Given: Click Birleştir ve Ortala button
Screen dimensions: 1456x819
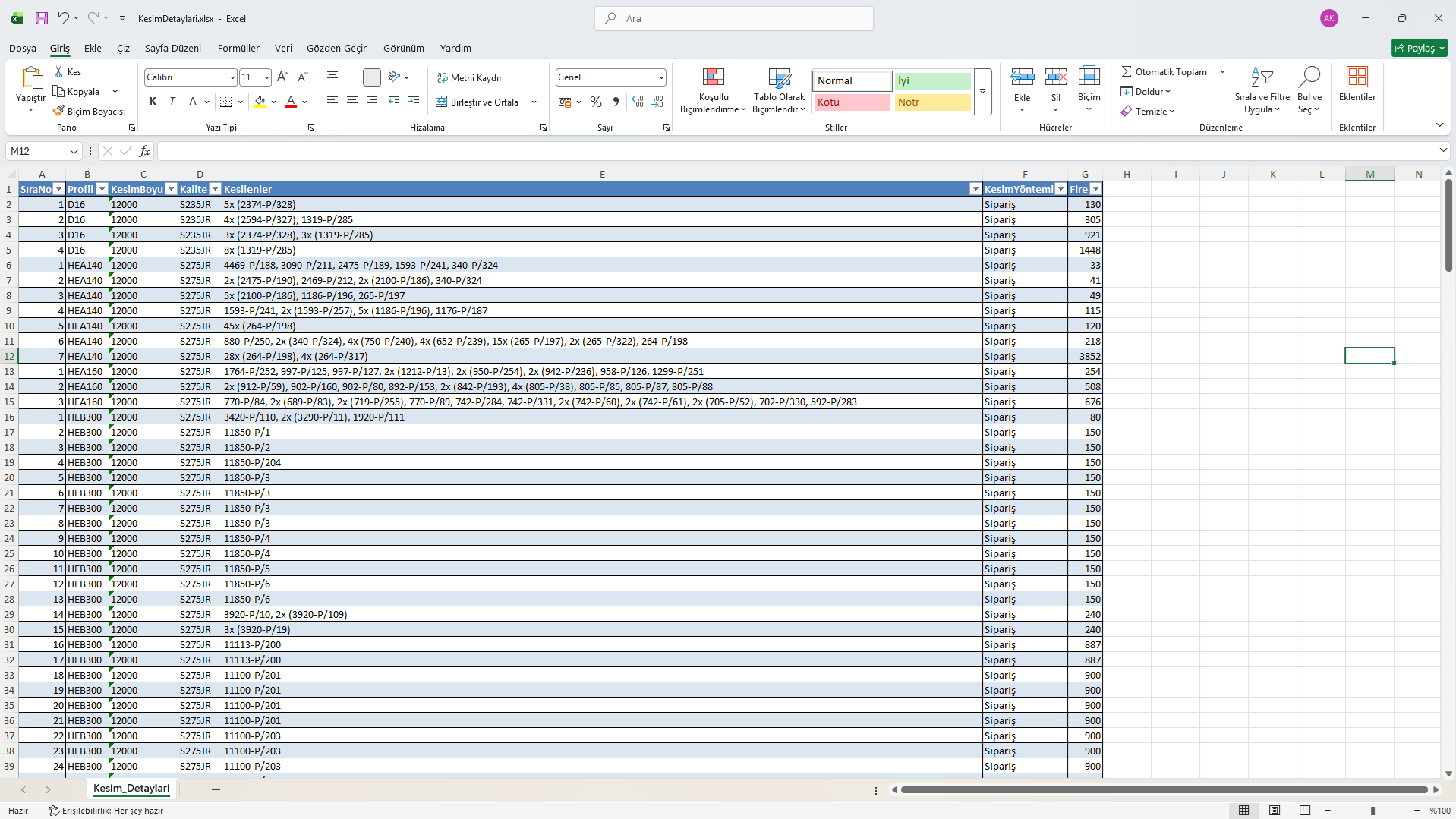Looking at the screenshot, I should pos(477,102).
